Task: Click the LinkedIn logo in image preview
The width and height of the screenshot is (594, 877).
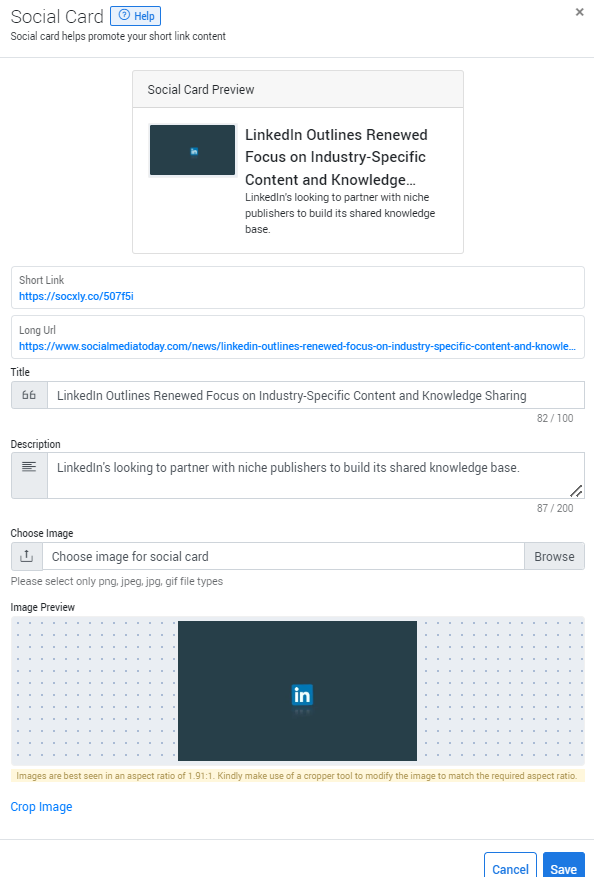Action: coord(302,695)
